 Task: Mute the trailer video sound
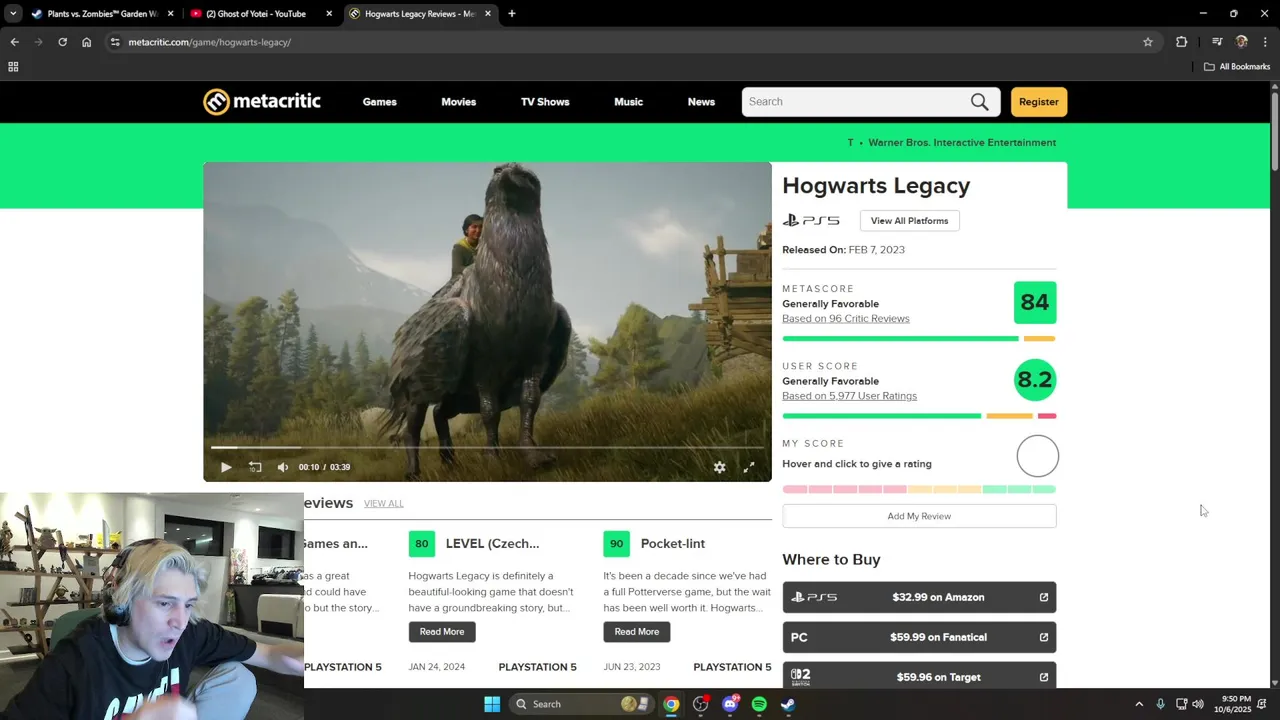(x=283, y=467)
